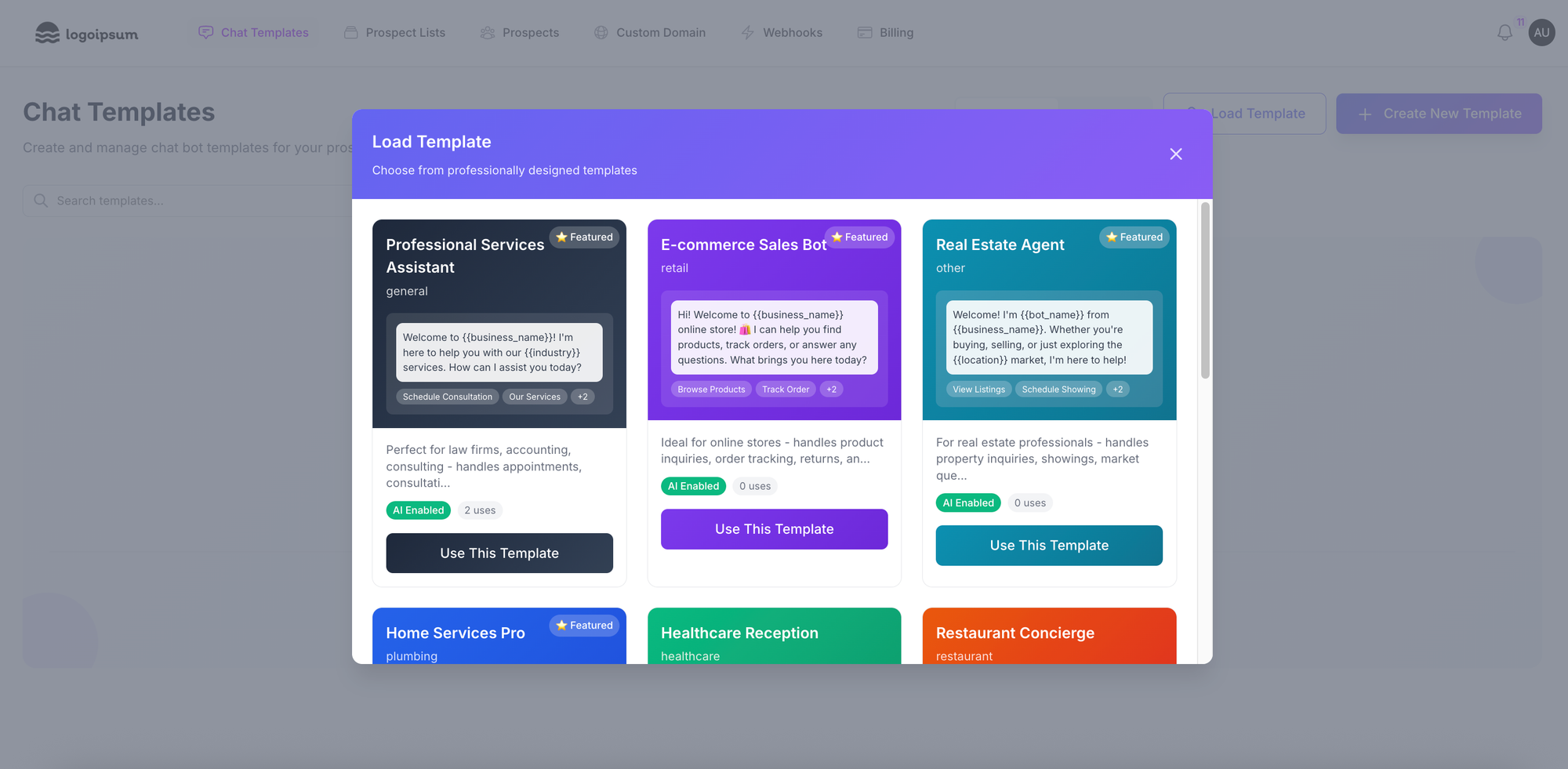
Task: Expand the +2 chip on the E-commerce preview
Action: pyautogui.click(x=831, y=390)
